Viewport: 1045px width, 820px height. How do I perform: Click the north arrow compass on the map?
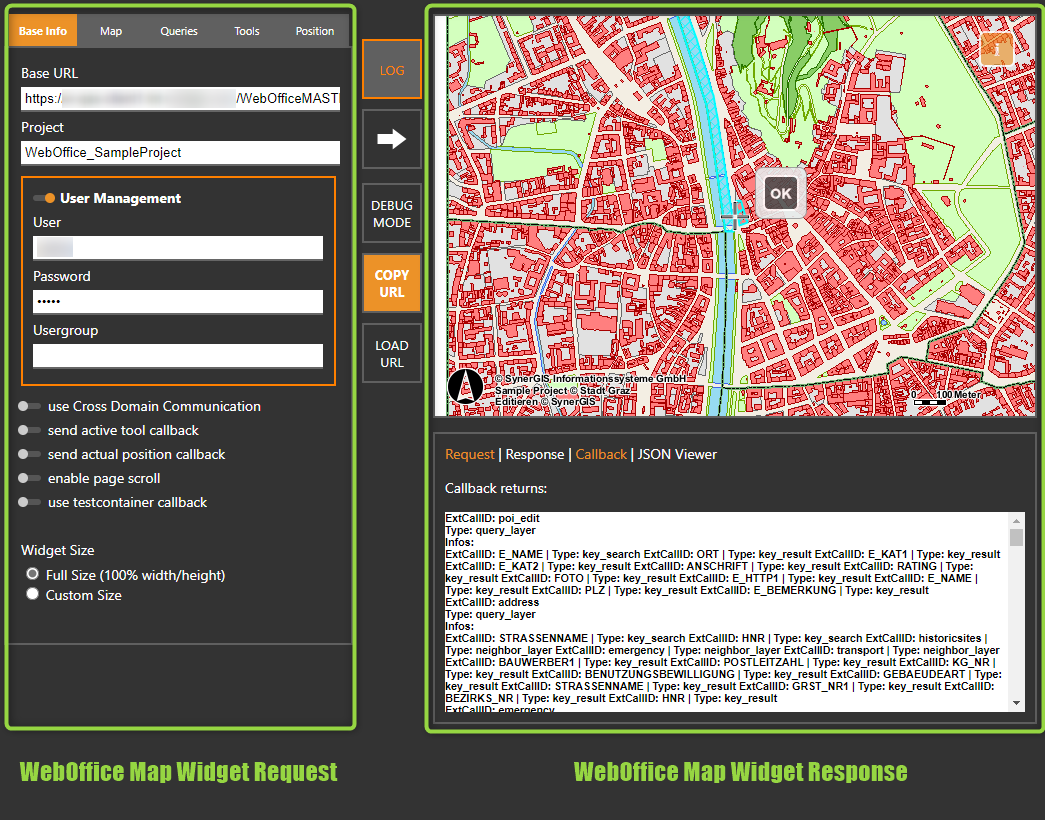point(466,385)
